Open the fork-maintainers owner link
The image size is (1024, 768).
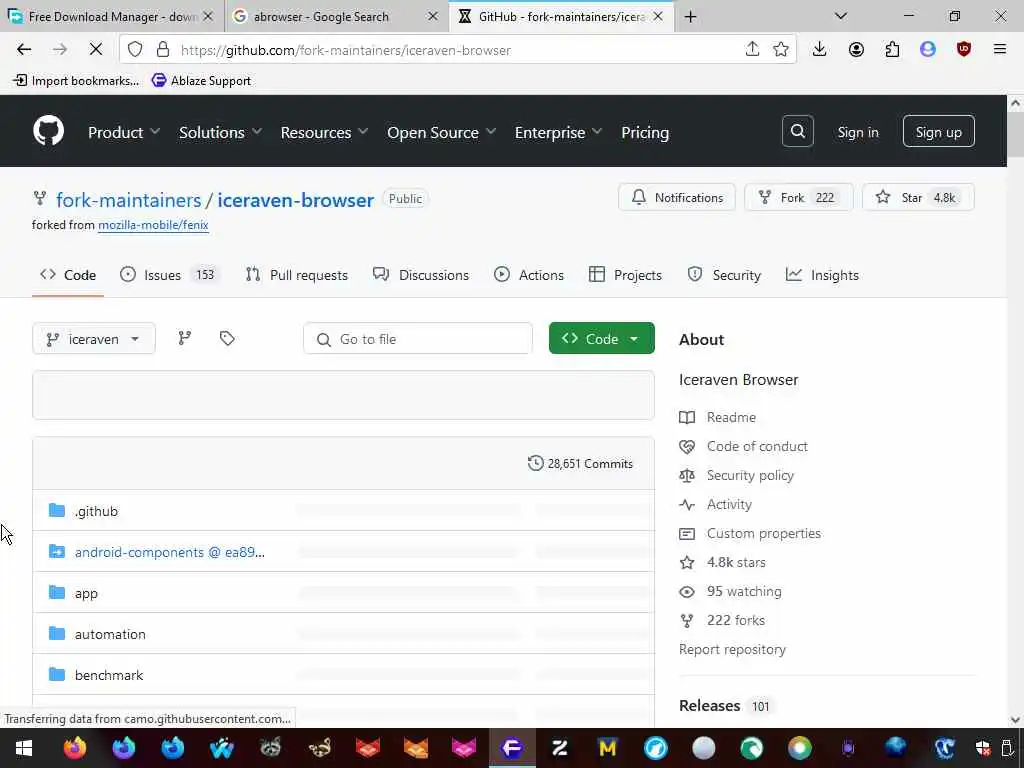click(x=129, y=200)
